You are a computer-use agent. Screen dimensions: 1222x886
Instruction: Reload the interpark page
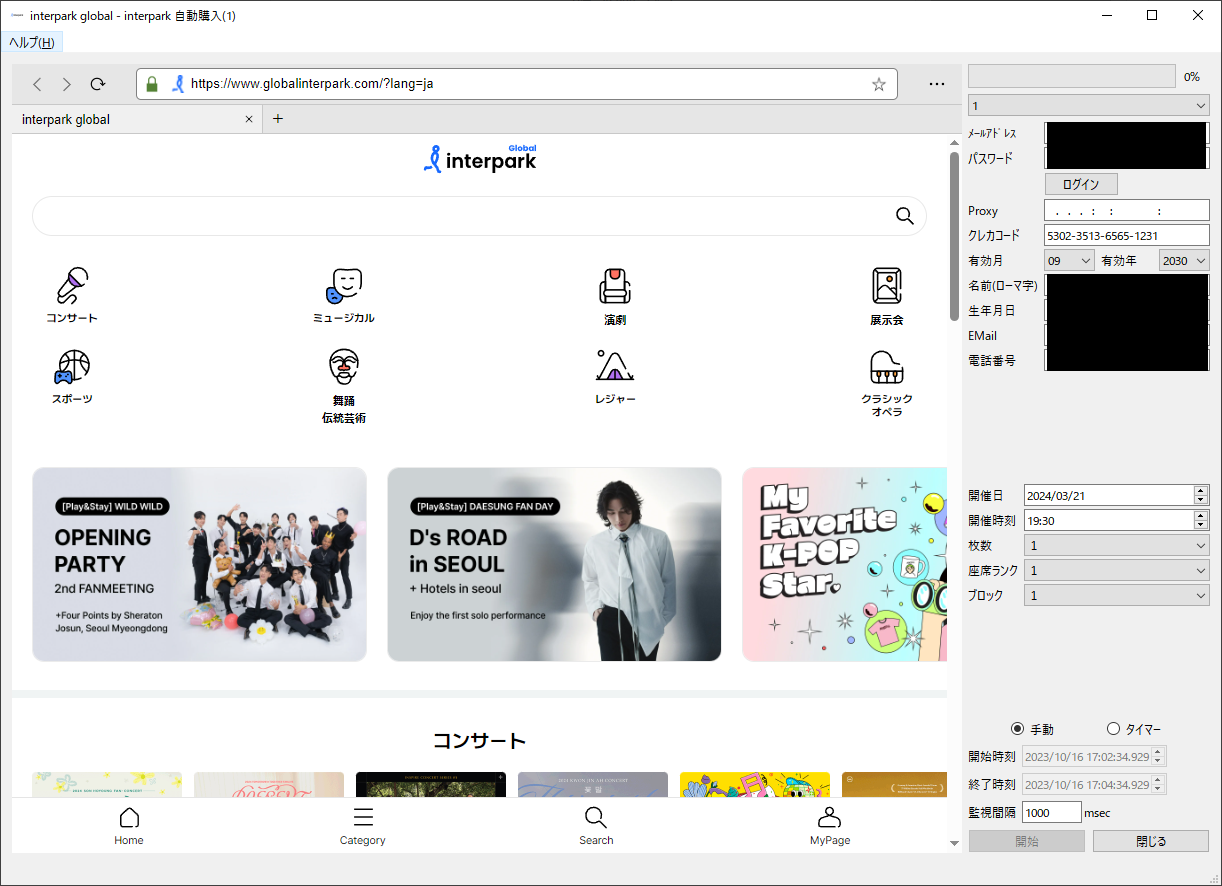tap(98, 84)
